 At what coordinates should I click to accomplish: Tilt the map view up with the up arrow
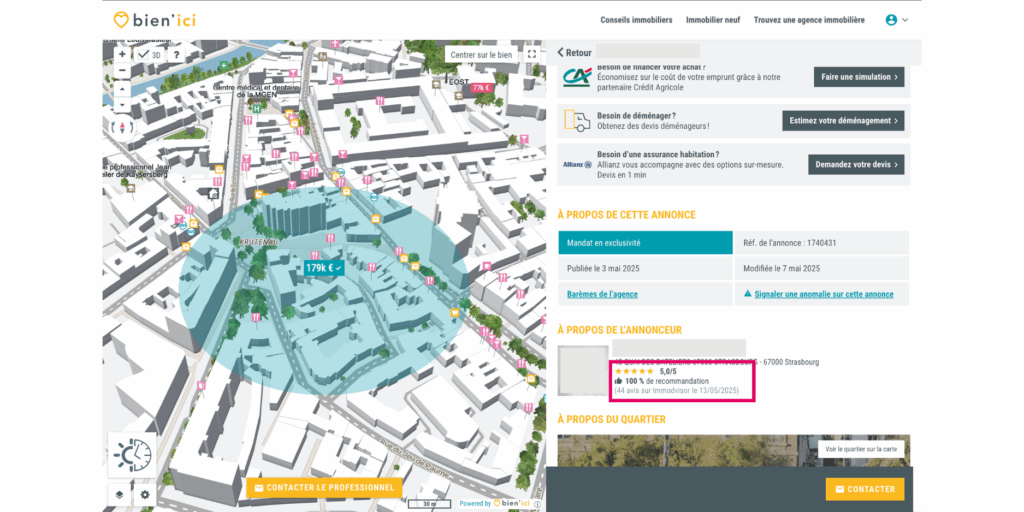point(122,89)
